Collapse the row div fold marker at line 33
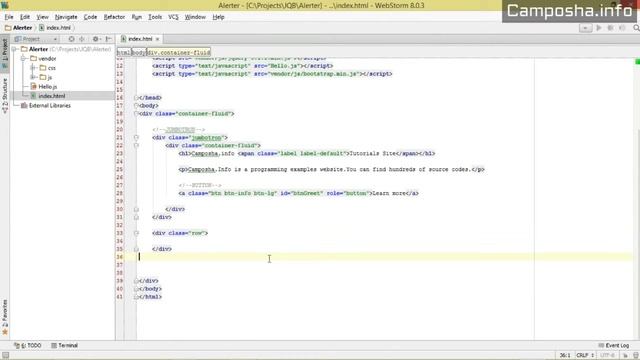Image resolution: width=640 pixels, height=360 pixels. pos(136,233)
